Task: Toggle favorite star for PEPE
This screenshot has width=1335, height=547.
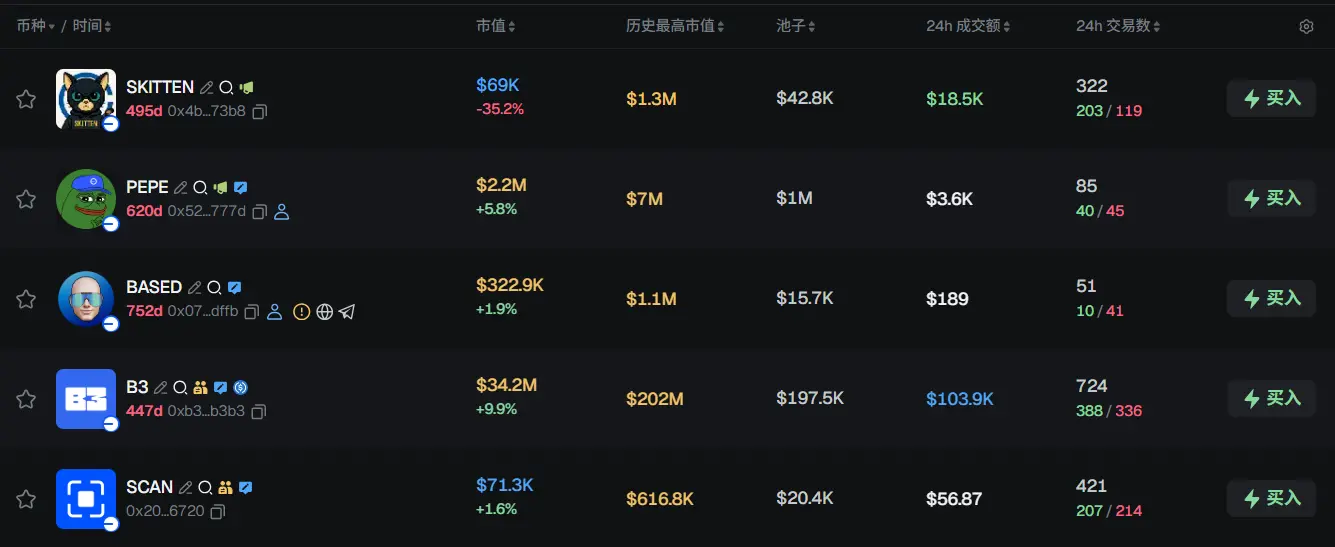Action: point(26,199)
